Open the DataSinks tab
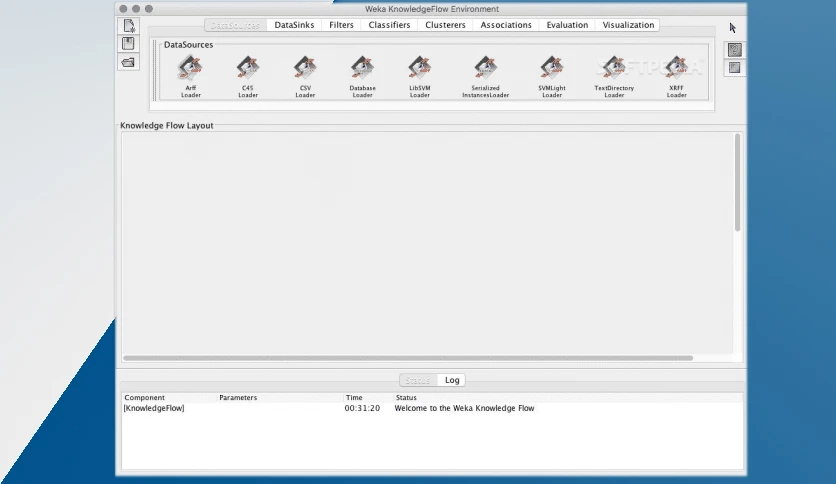836x484 pixels. 294,25
